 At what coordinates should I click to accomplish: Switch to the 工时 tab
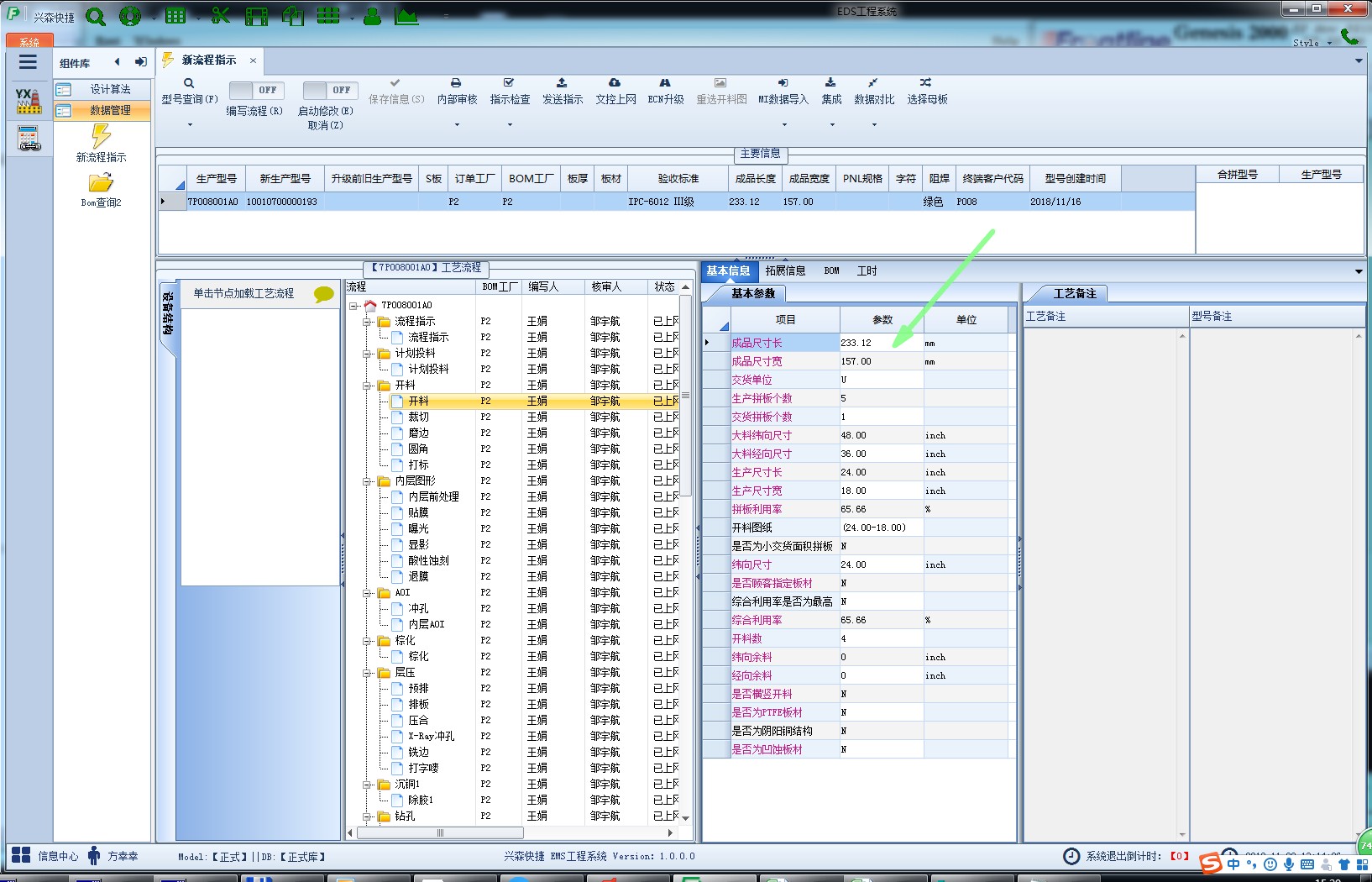[867, 270]
